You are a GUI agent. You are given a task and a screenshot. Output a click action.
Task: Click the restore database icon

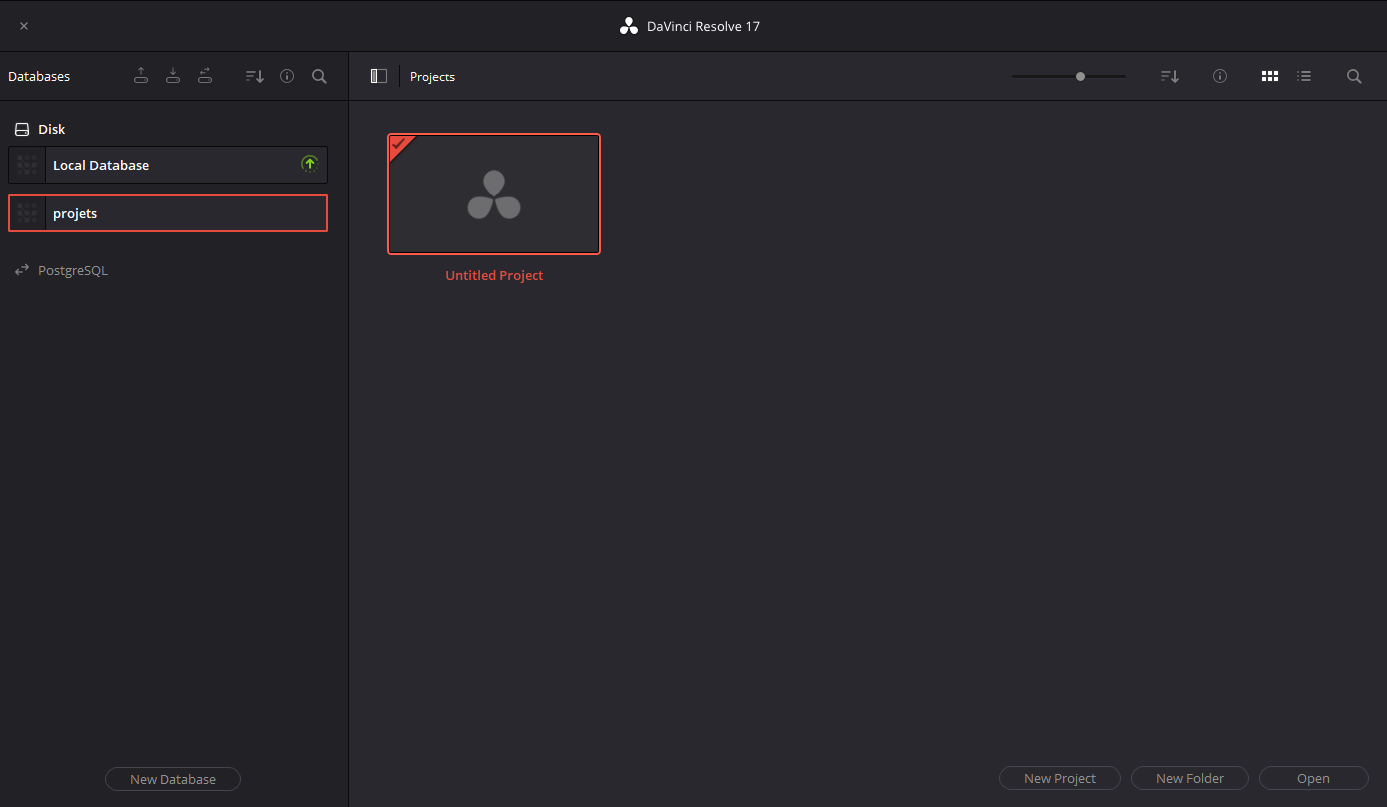pyautogui.click(x=173, y=76)
